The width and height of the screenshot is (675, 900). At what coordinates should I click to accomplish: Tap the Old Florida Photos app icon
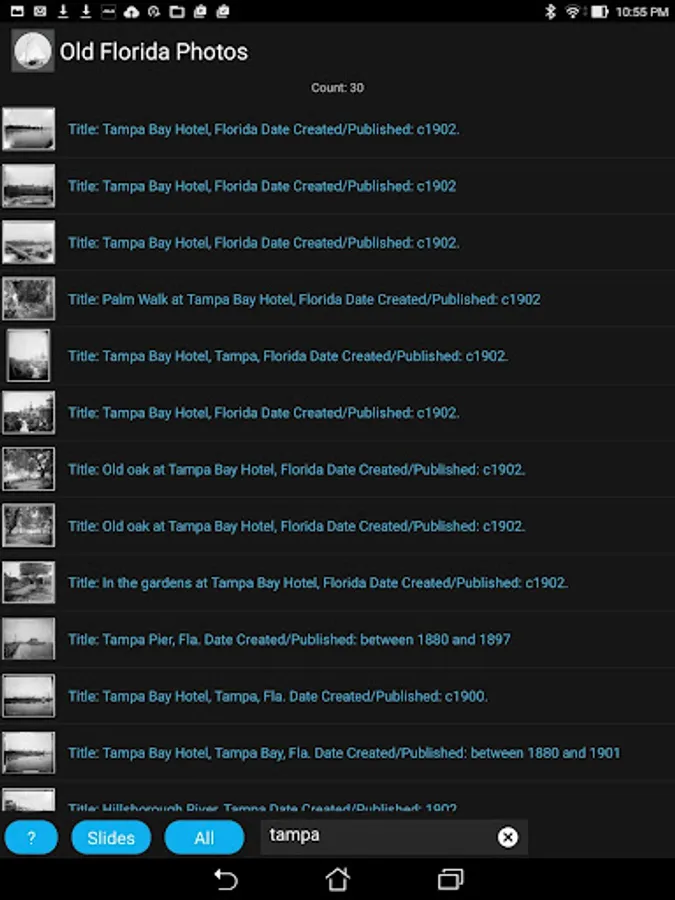(33, 51)
